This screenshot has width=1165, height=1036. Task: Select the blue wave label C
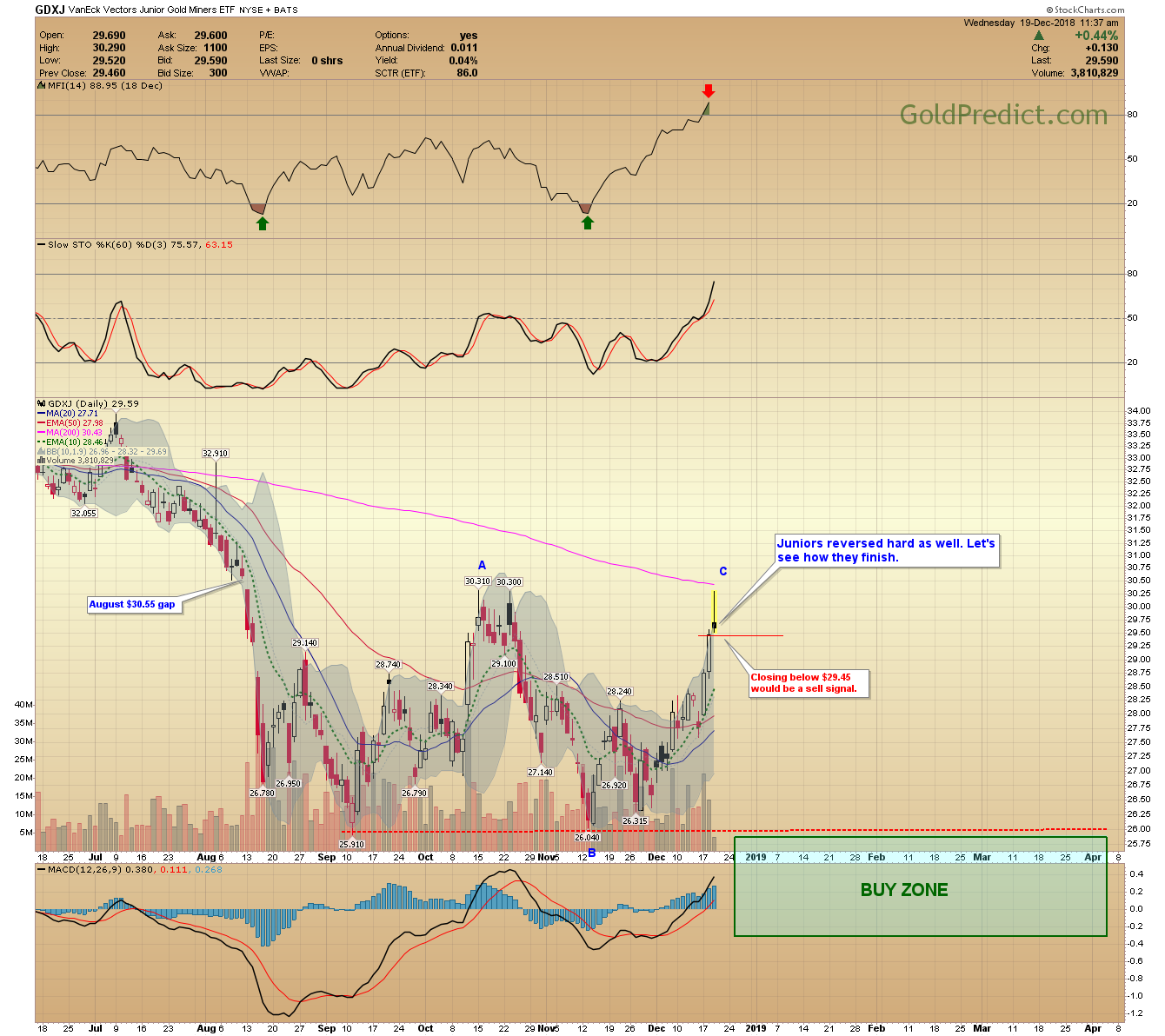722,571
